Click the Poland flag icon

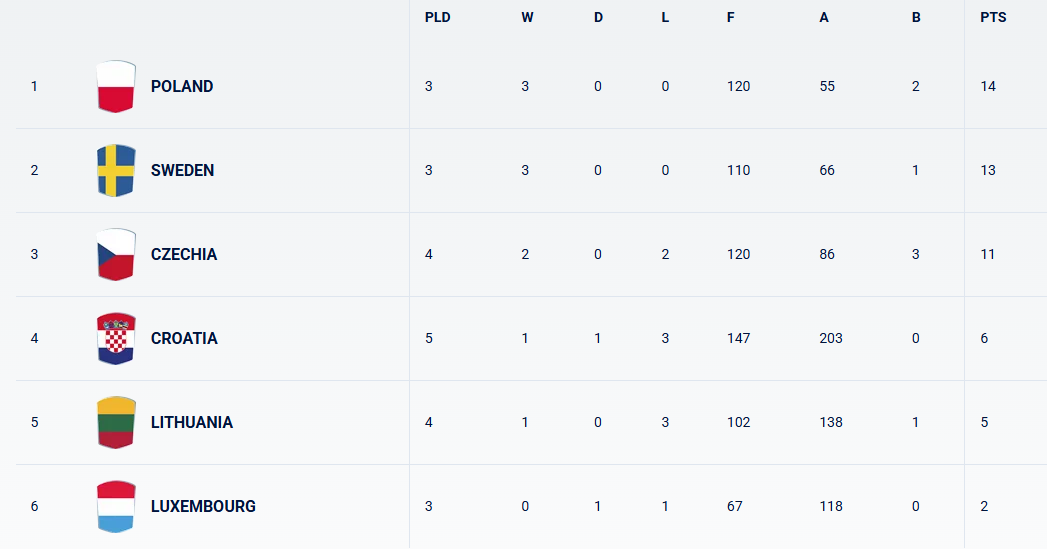coord(116,86)
